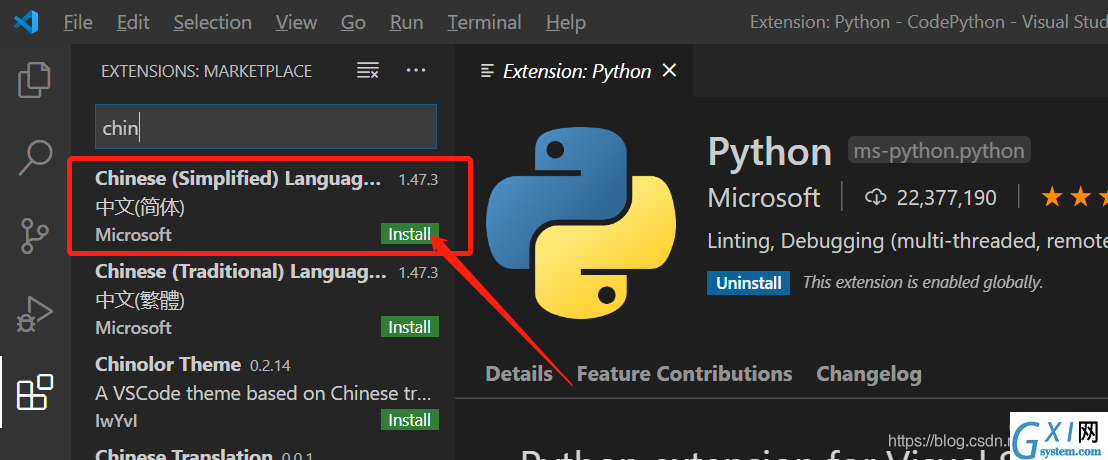This screenshot has height=460, width=1108.
Task: Click Chinolor Theme version 0.2.14
Action: point(270,365)
